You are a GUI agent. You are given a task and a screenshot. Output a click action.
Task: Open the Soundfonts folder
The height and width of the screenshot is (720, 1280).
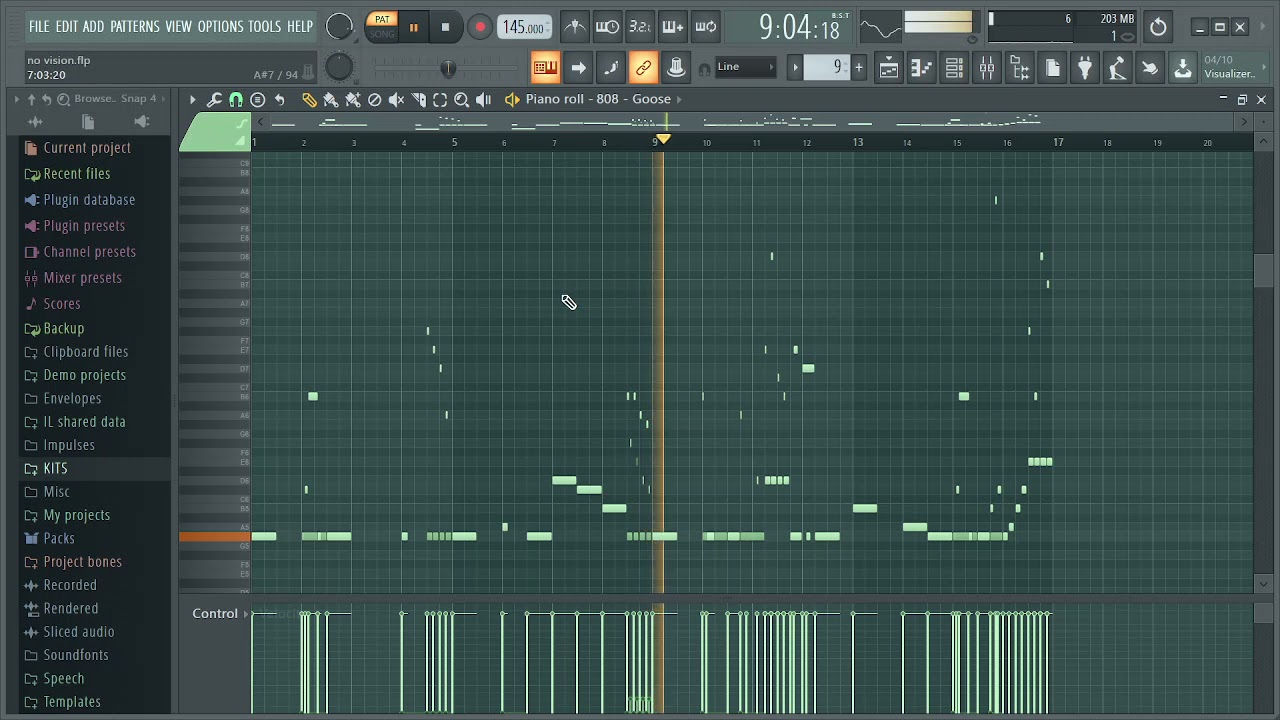76,655
